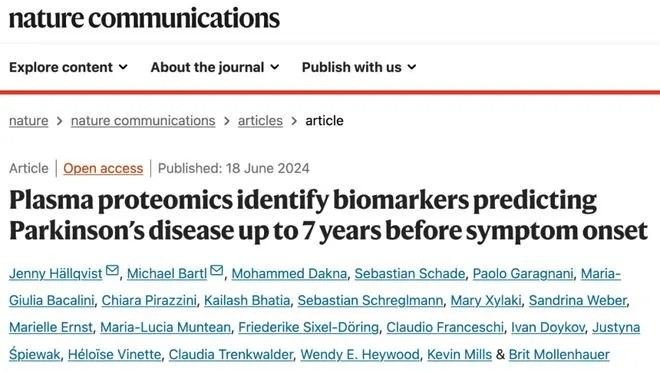Click author Mary Xylaki
Viewport: 660px width, 373px height.
click(x=486, y=301)
